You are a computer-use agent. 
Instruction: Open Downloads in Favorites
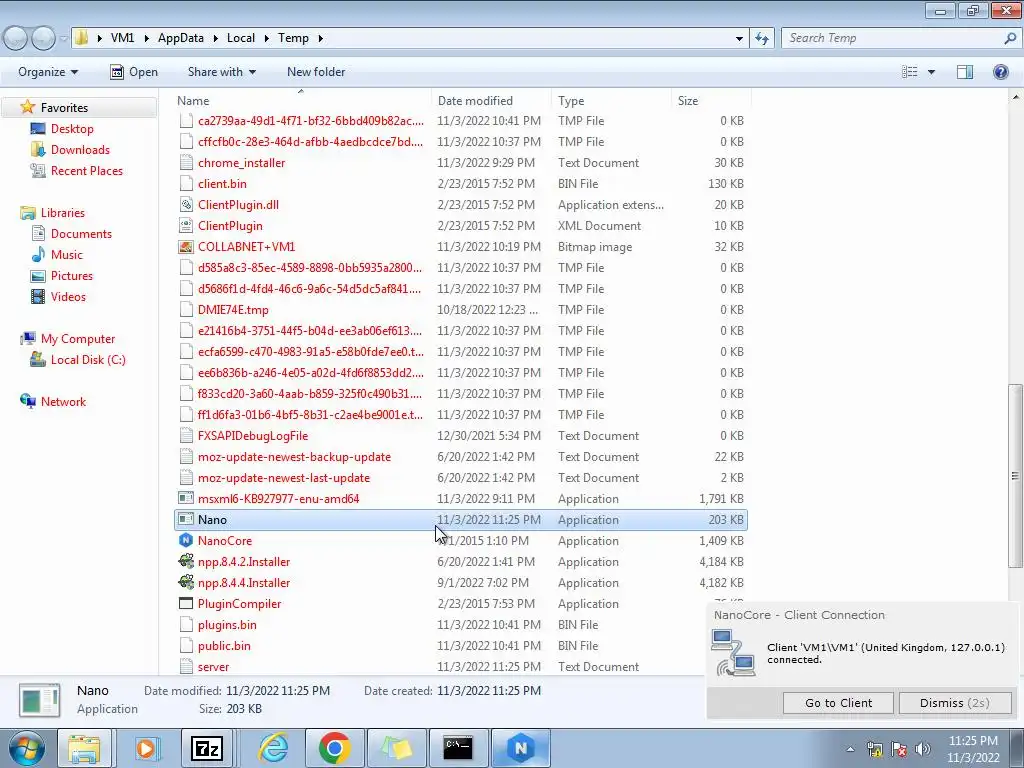[x=80, y=150]
